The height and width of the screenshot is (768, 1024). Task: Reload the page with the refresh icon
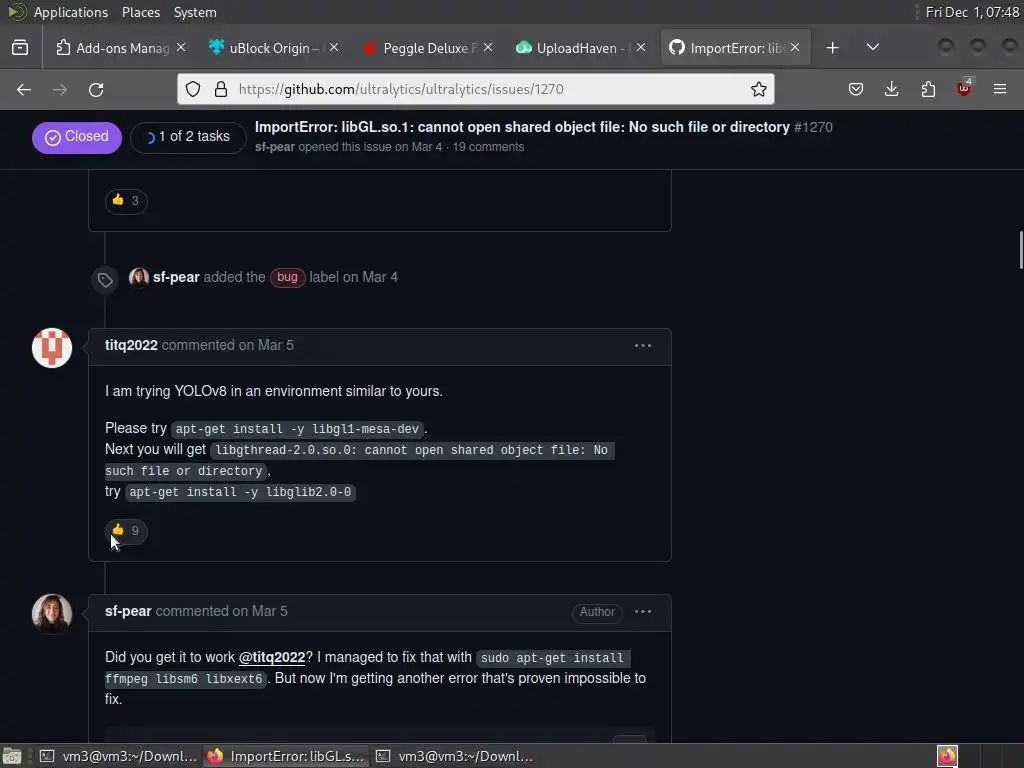(96, 89)
